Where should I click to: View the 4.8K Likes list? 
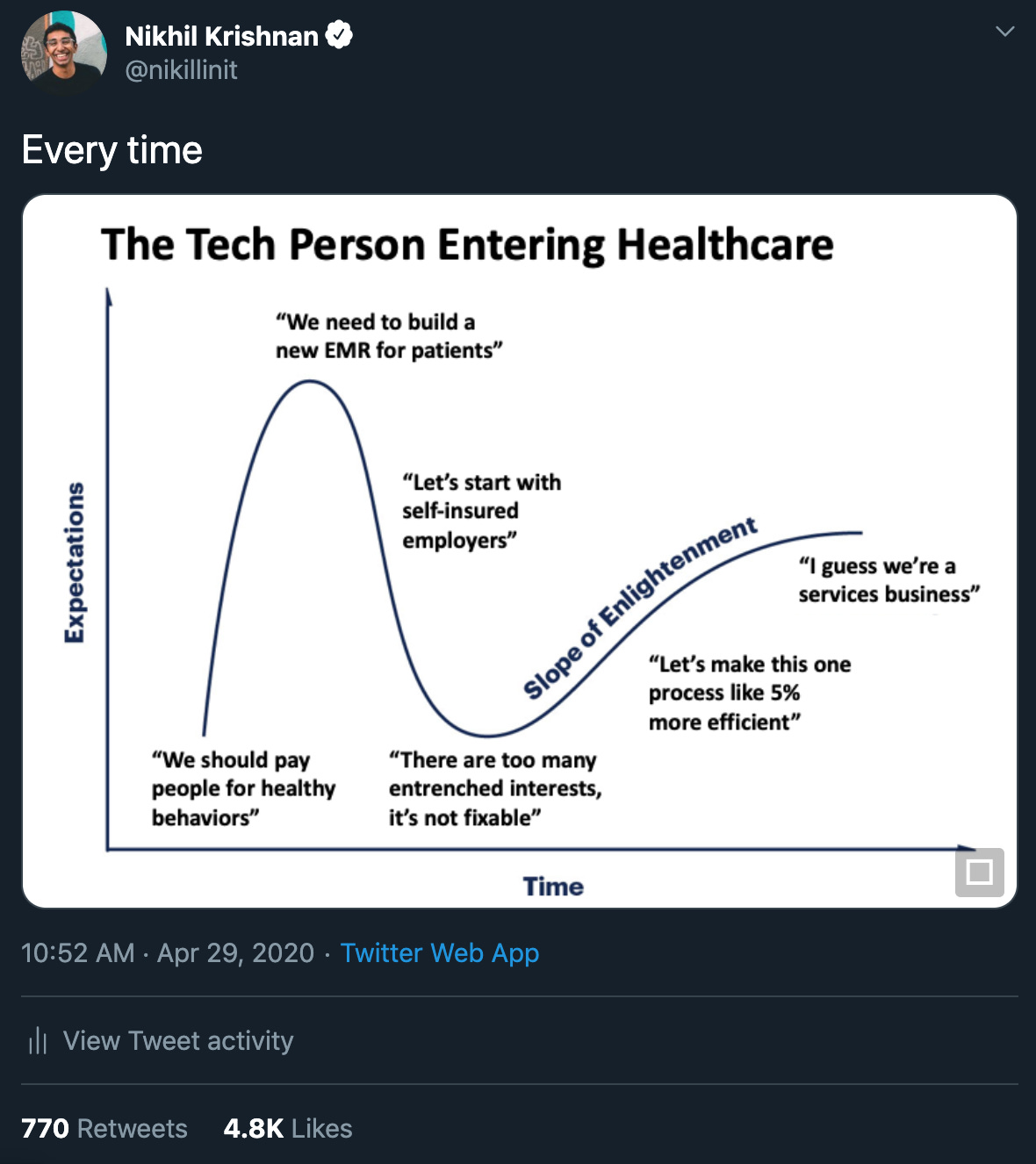[288, 1128]
